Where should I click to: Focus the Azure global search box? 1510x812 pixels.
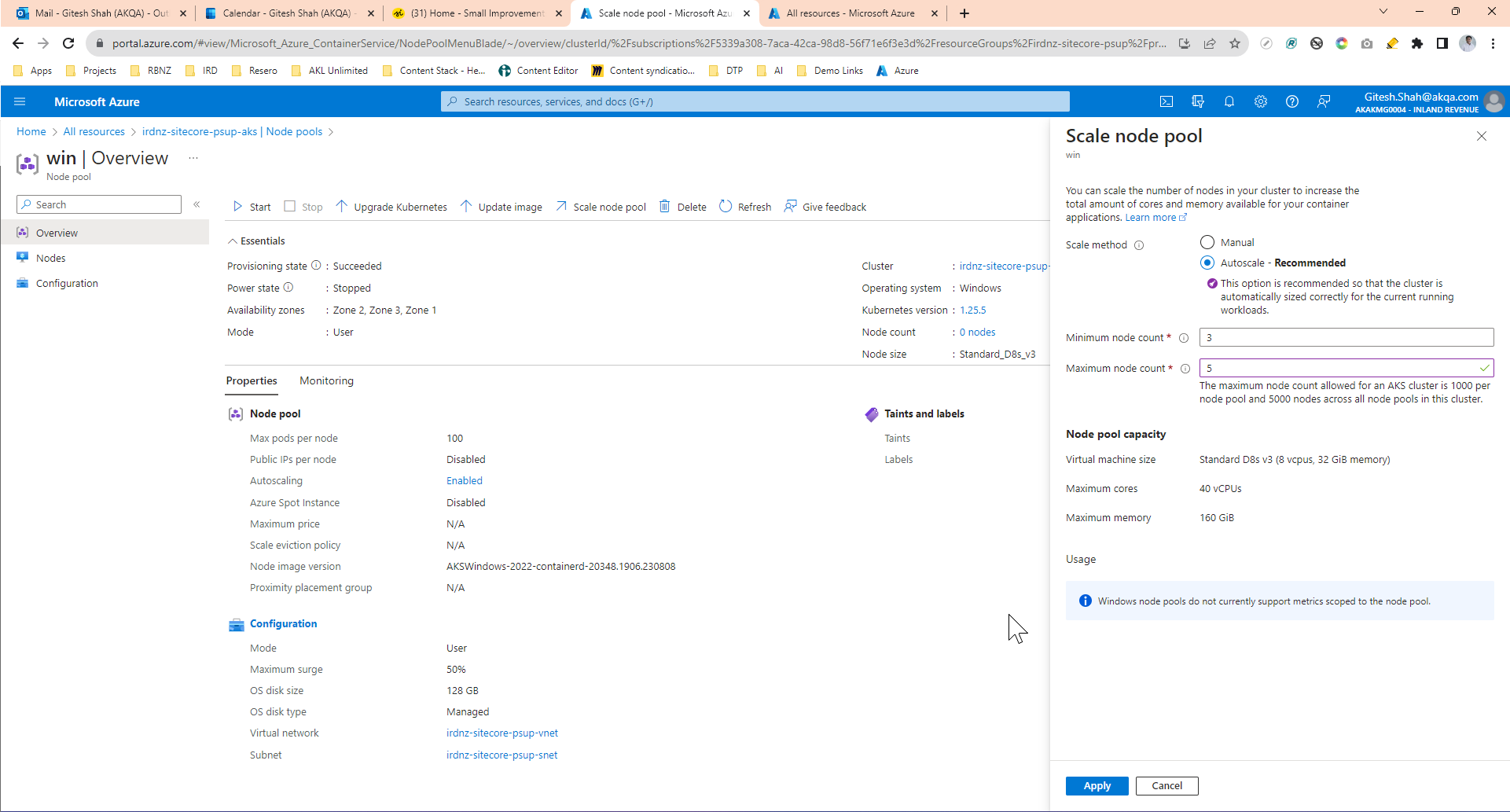[755, 101]
